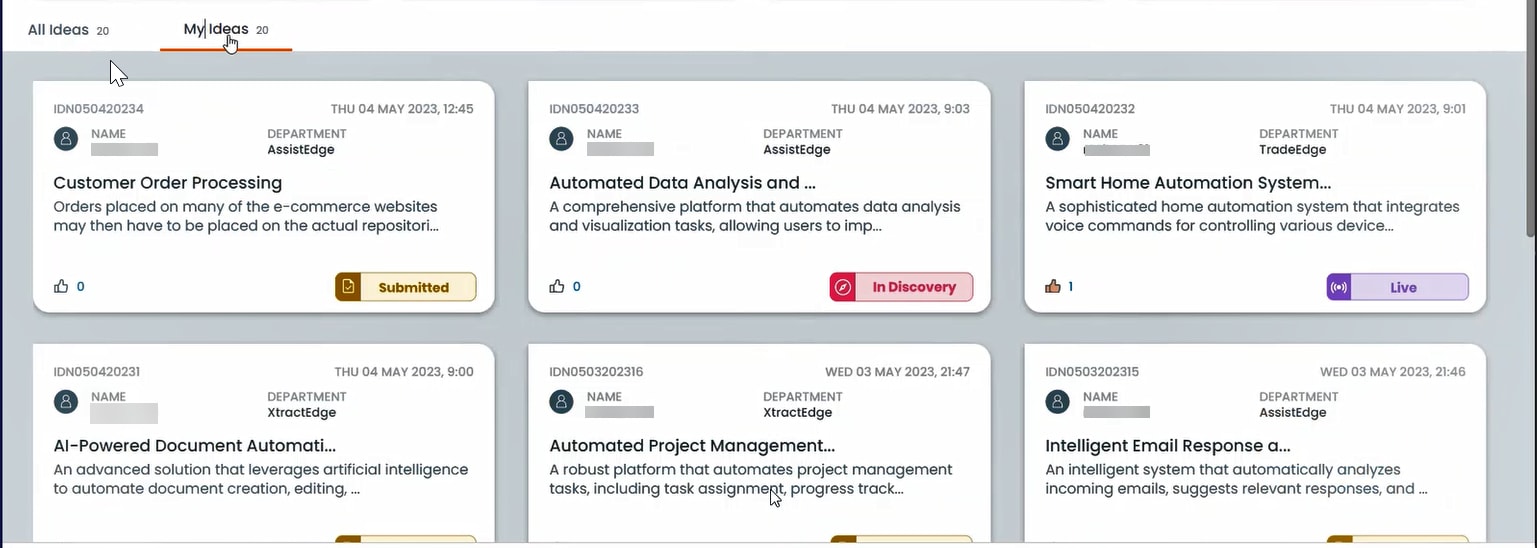Open the Automated Project Management idea title
1537x548 pixels.
691,446
